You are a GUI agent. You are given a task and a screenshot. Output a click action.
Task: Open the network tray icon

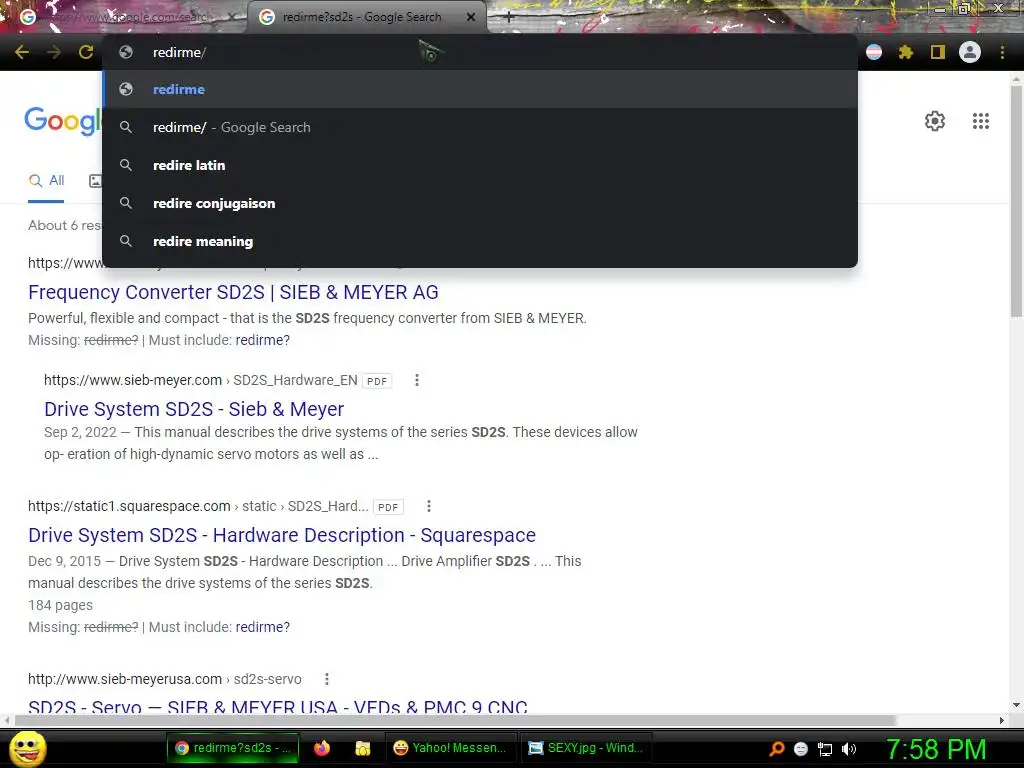tap(825, 749)
